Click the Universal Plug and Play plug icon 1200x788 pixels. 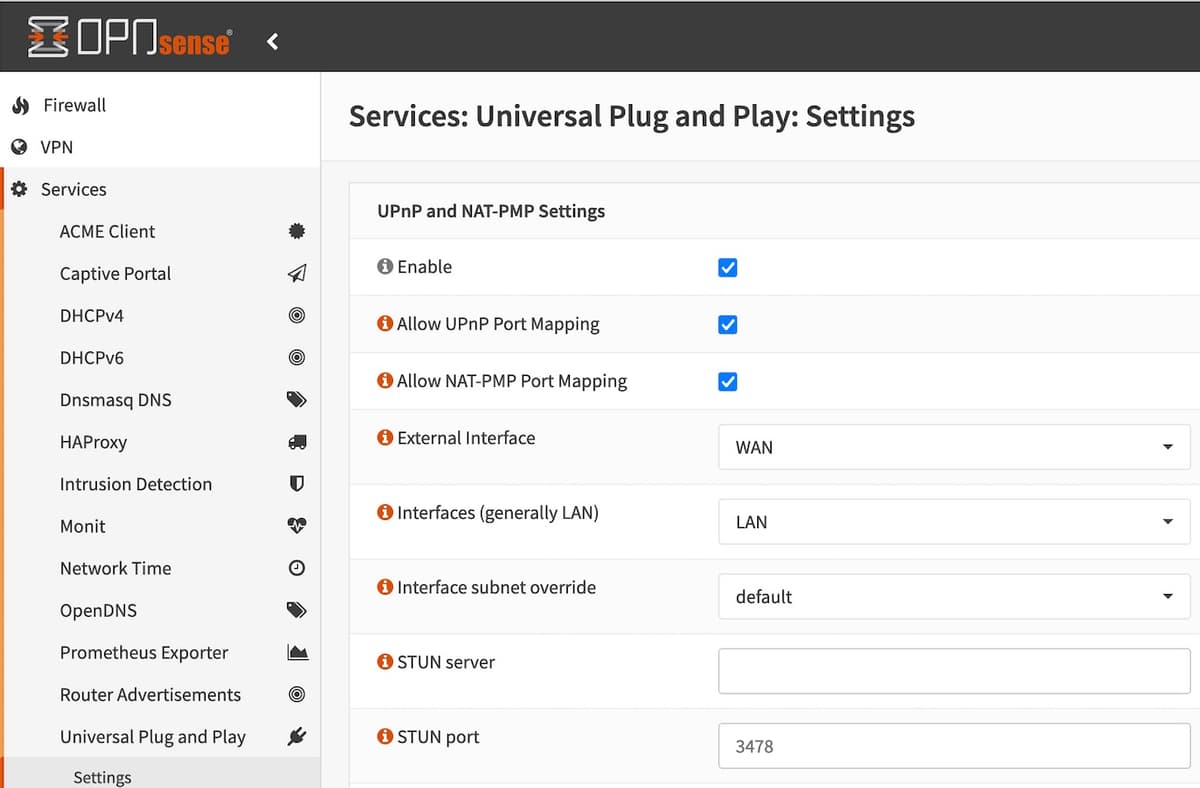[296, 735]
